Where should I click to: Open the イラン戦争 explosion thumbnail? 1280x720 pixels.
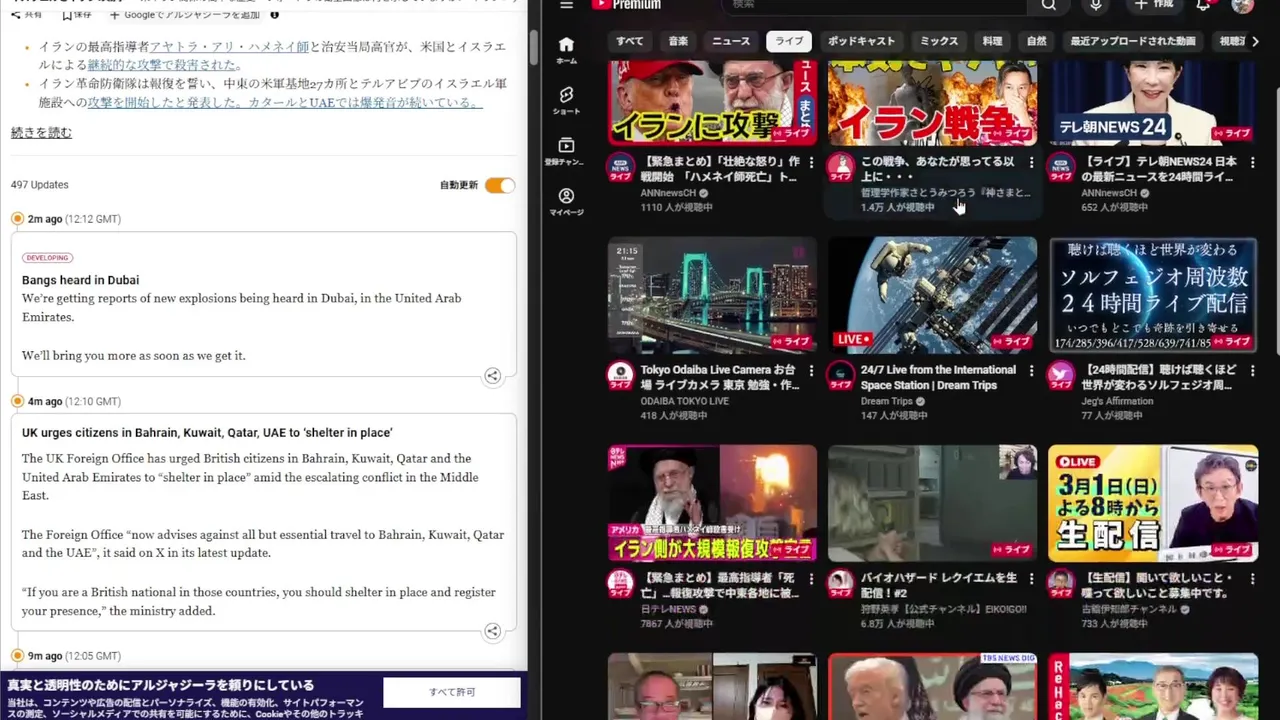(932, 102)
